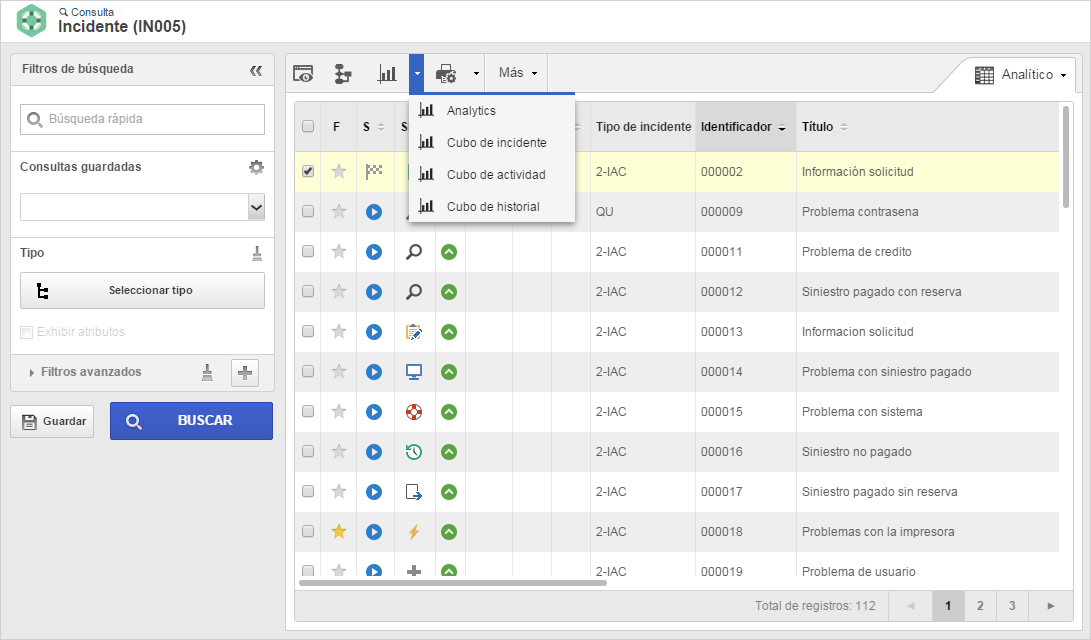
Task: Collapse the search filters panel
Action: (256, 70)
